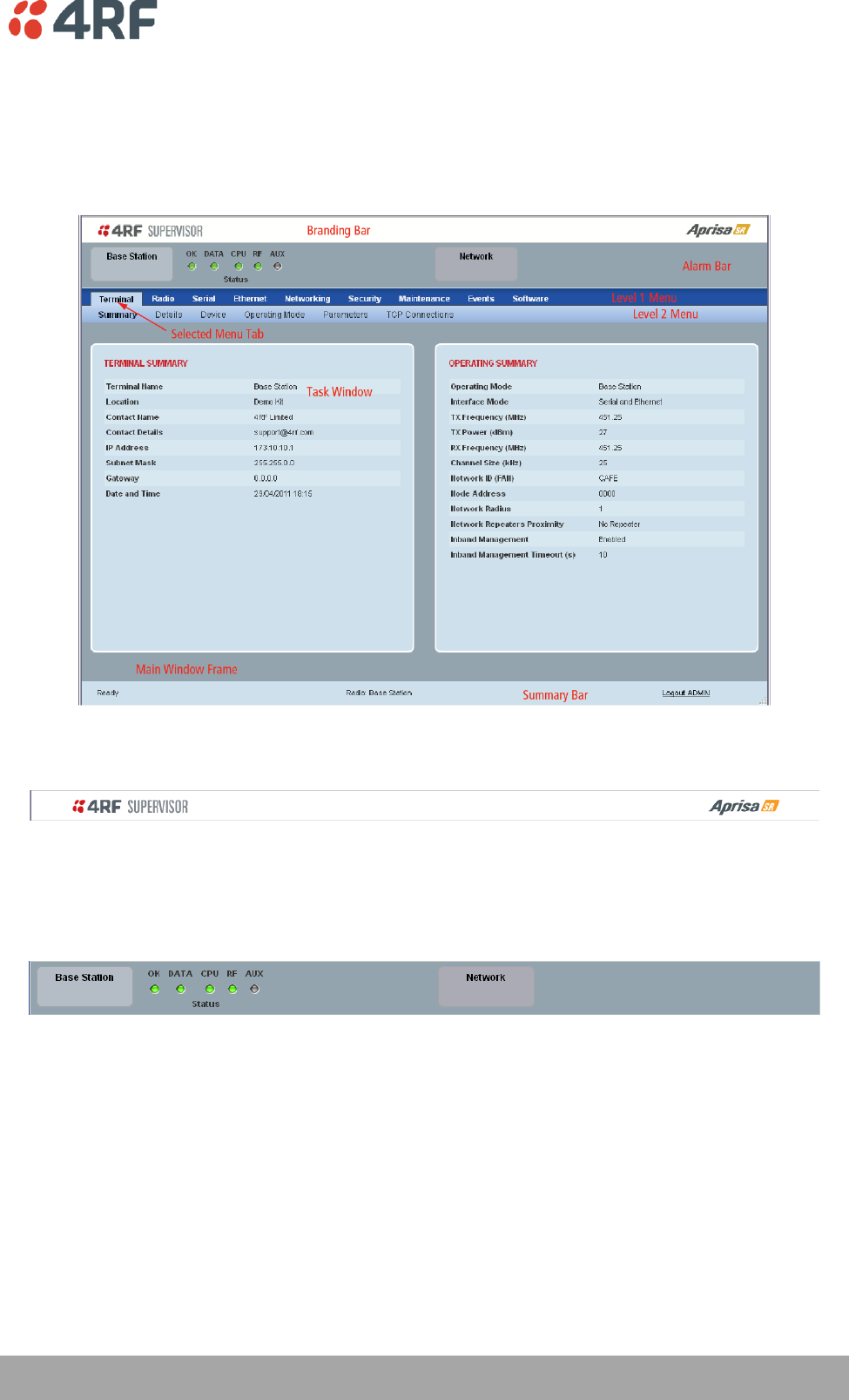Select the TCP Connections submenu item
849x1400 pixels.
(x=420, y=315)
